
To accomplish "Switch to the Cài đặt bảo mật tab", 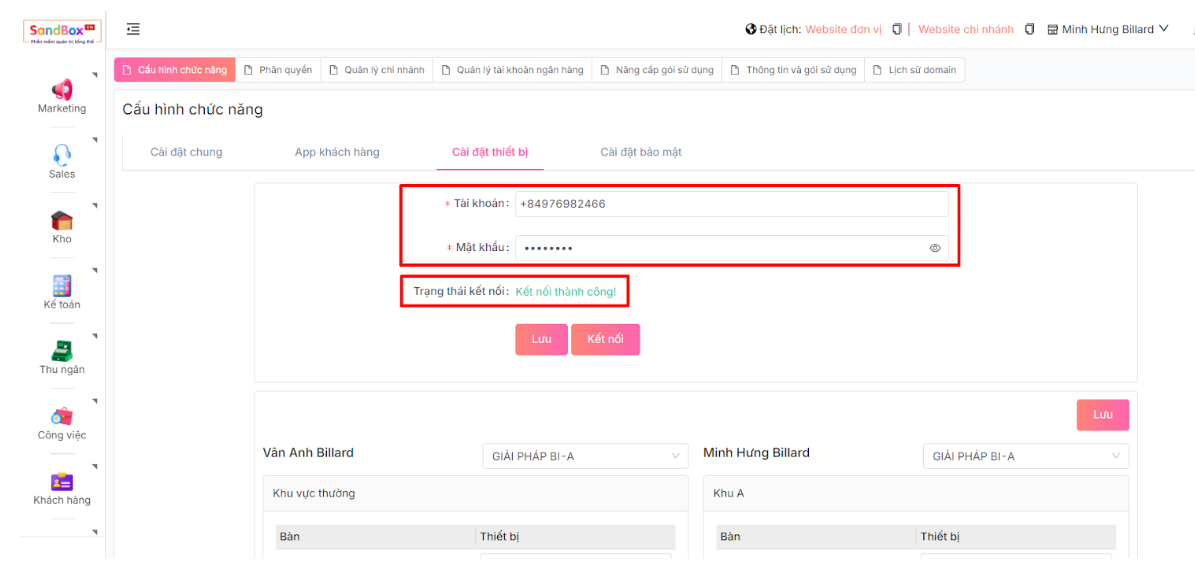I will (x=641, y=152).
